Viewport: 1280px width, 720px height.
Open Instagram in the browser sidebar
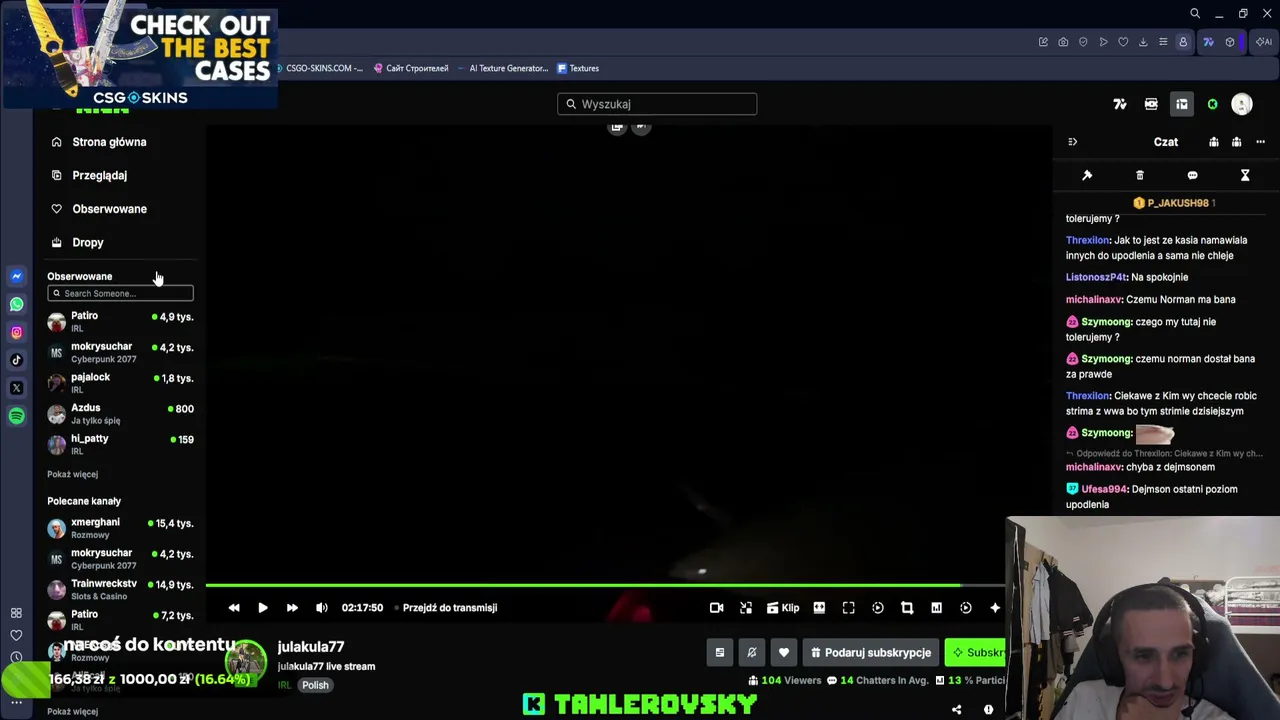click(x=16, y=332)
